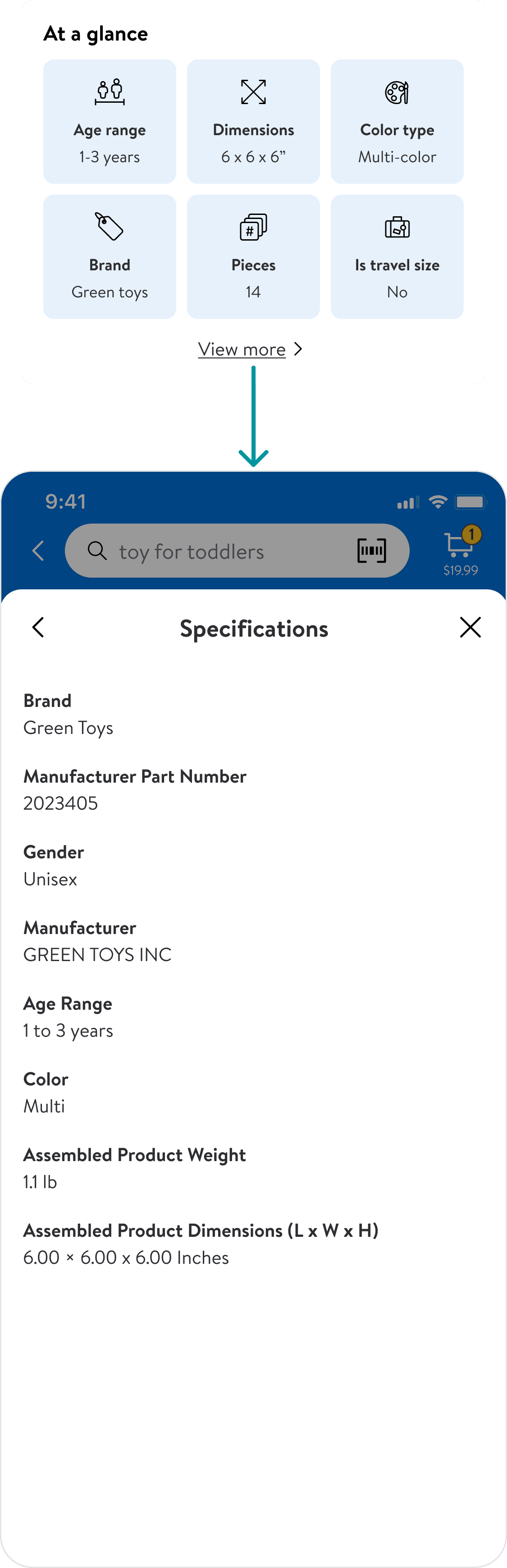The image size is (507, 1568).
Task: Select the Dimensions 6 x 6 x 6 card
Action: (x=253, y=122)
